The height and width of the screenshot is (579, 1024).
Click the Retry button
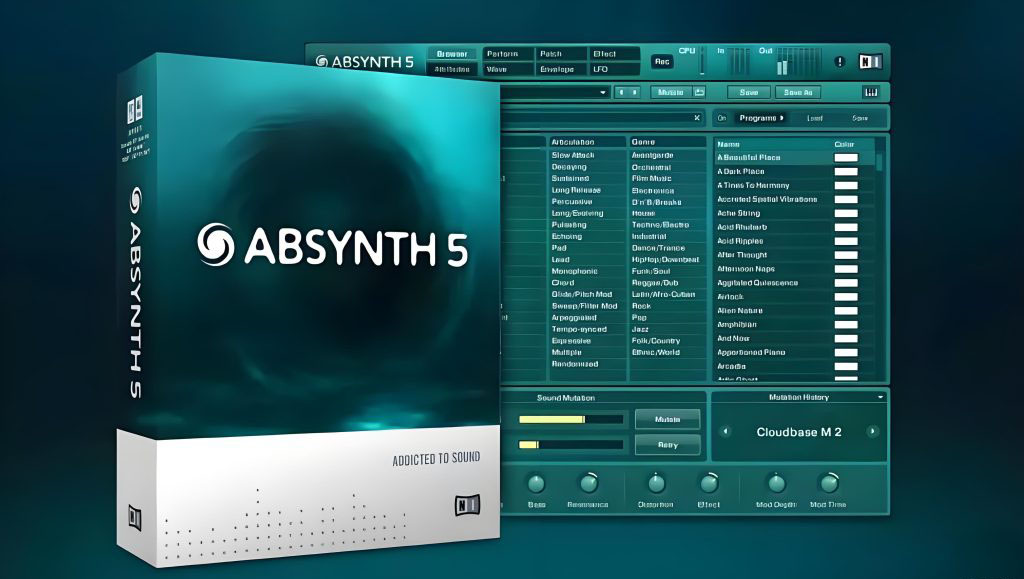[x=667, y=445]
